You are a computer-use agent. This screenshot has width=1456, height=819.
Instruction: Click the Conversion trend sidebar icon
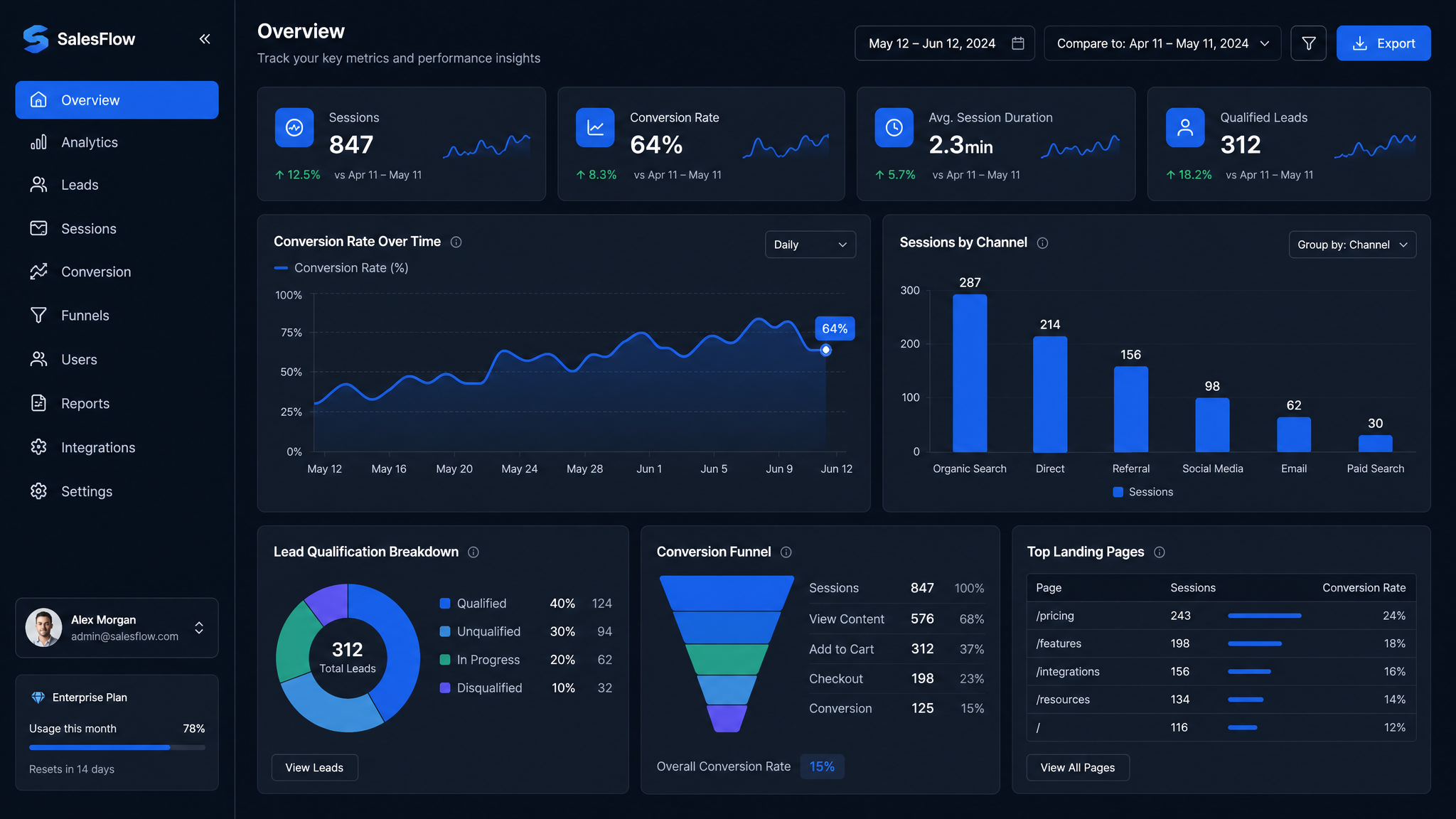[38, 272]
